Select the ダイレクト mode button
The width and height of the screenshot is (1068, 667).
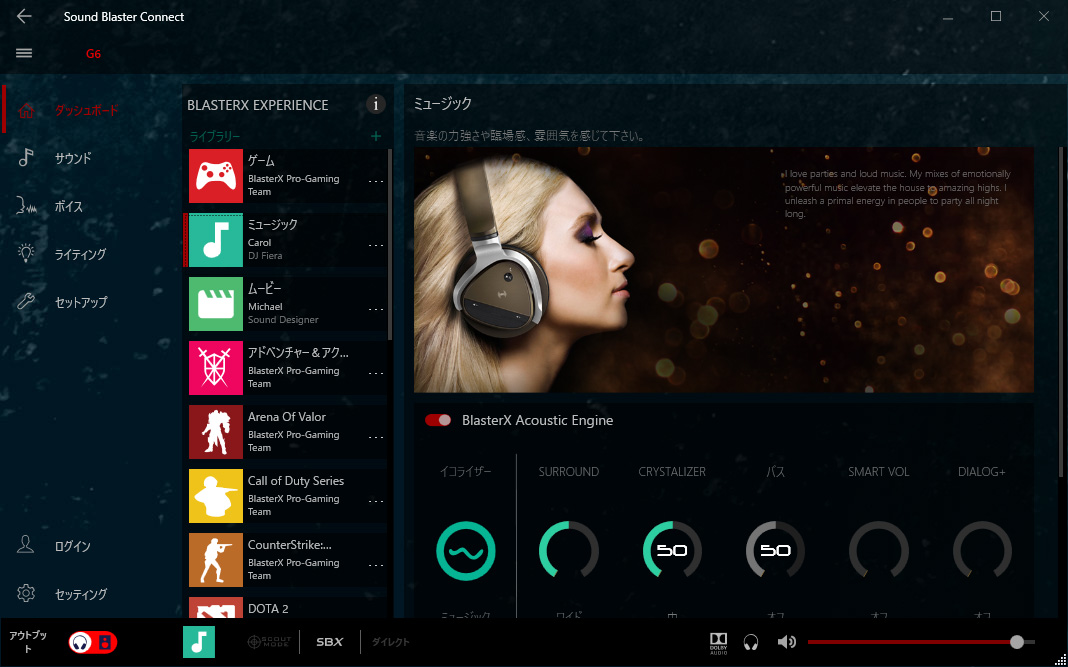(391, 642)
